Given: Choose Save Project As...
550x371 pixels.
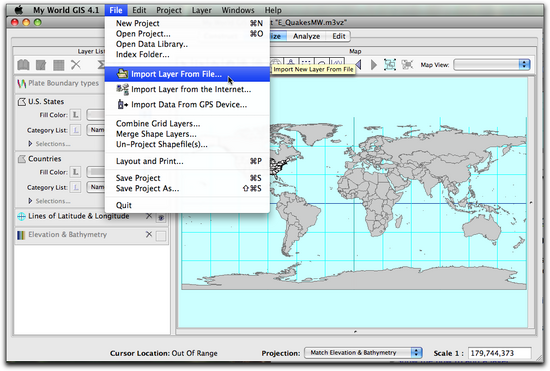Looking at the screenshot, I should [188, 188].
